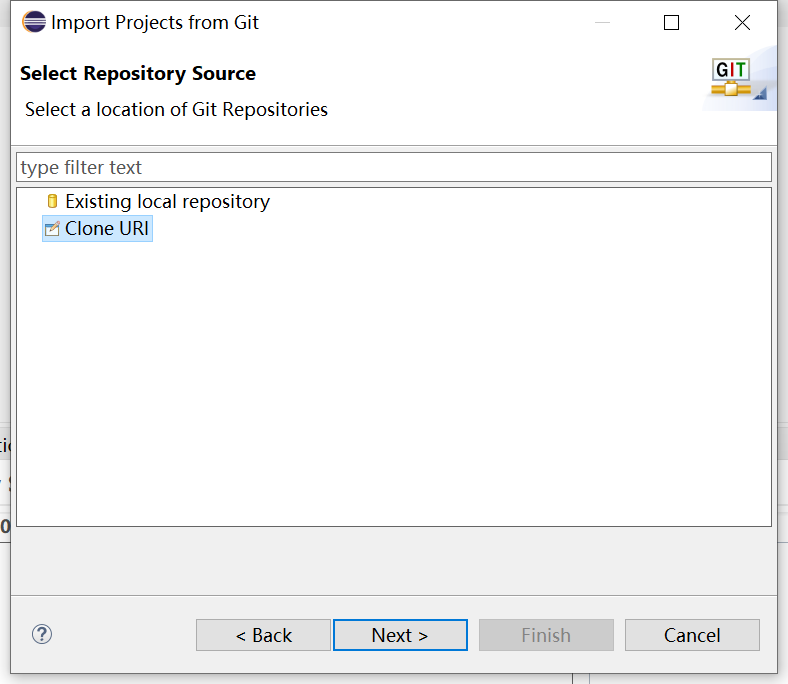The height and width of the screenshot is (684, 788).
Task: Go back with the Back button
Action: point(263,635)
